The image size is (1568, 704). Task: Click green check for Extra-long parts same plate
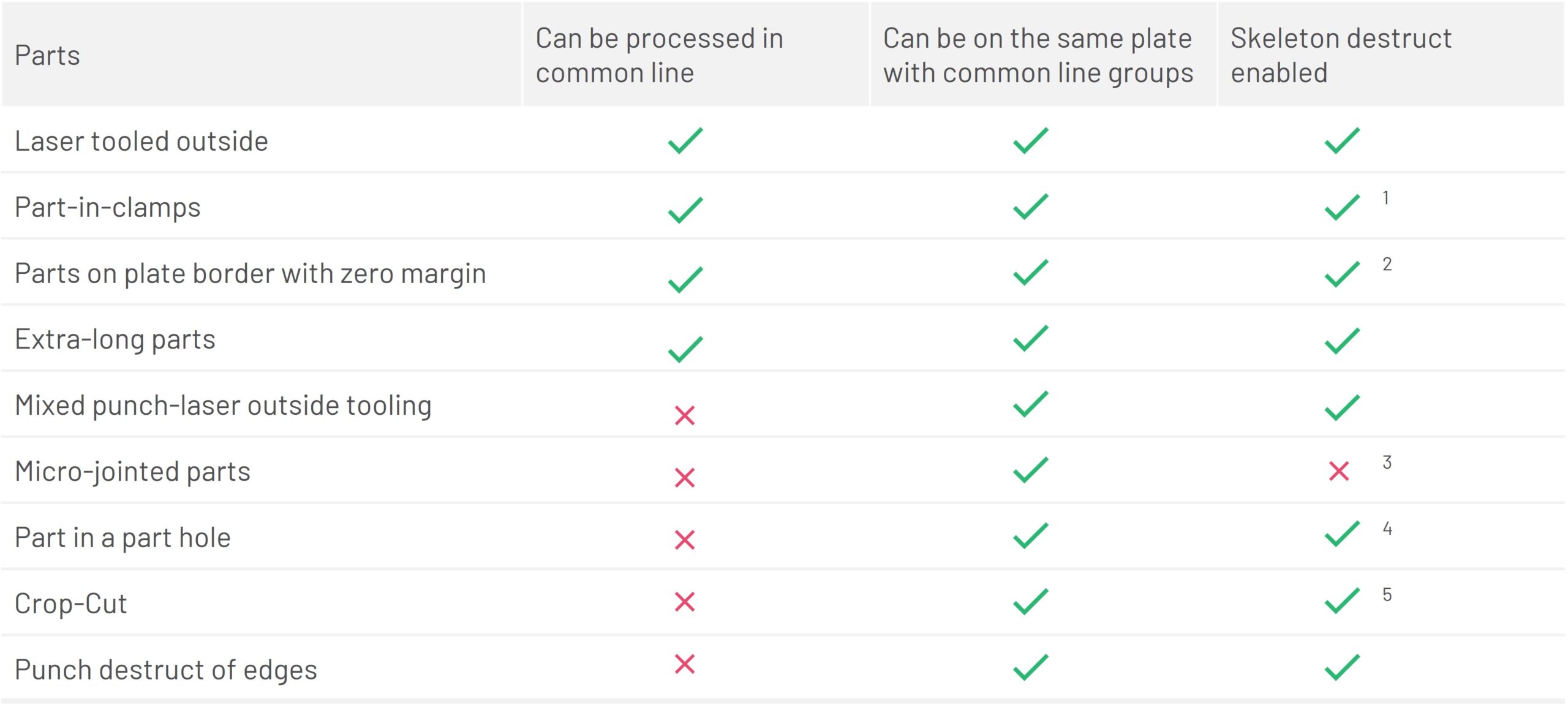point(1031,338)
